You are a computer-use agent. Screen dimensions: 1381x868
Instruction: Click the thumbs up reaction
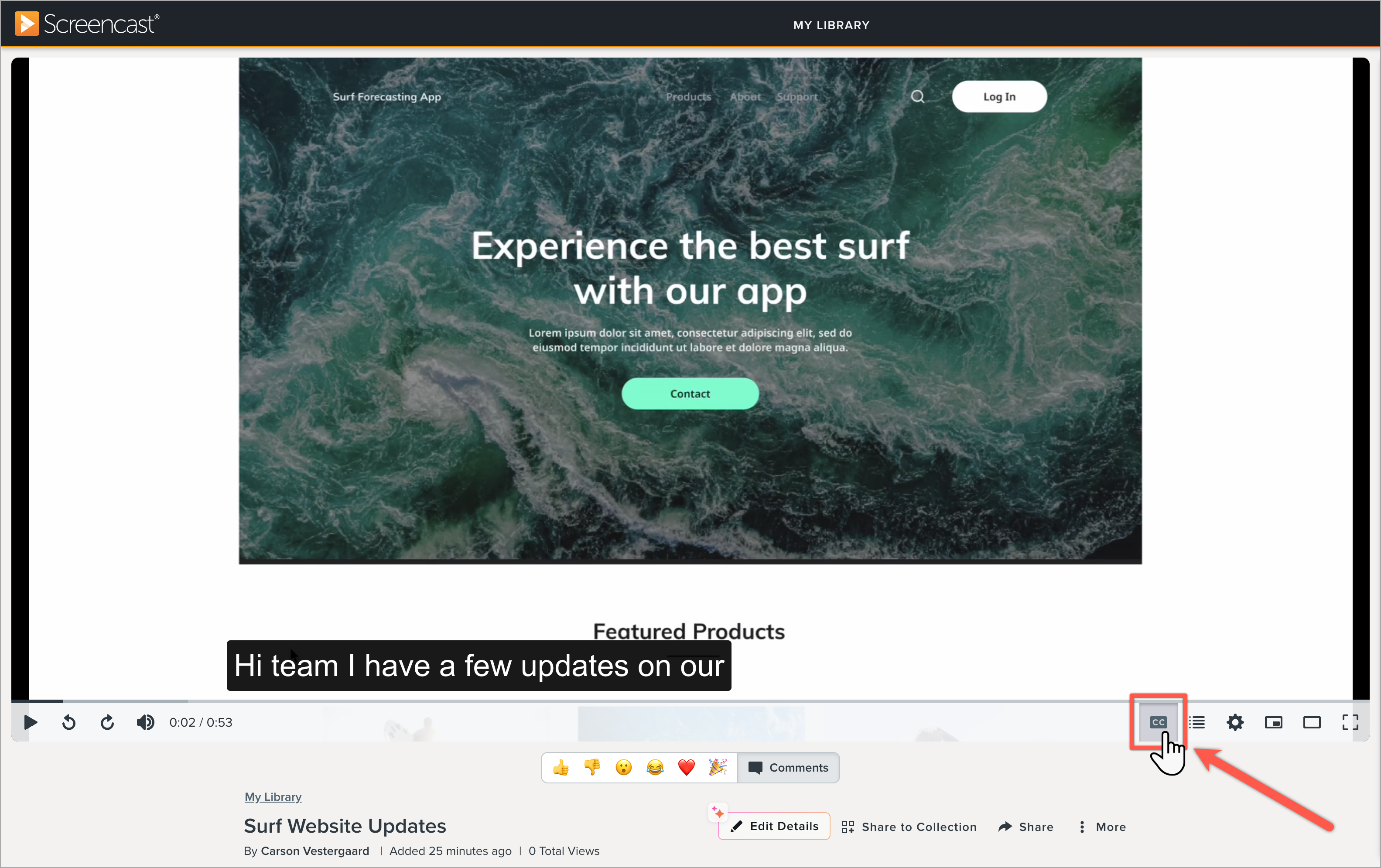click(564, 767)
